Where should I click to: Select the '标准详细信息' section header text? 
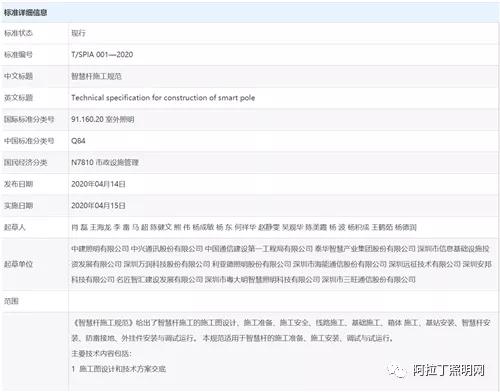click(x=25, y=13)
